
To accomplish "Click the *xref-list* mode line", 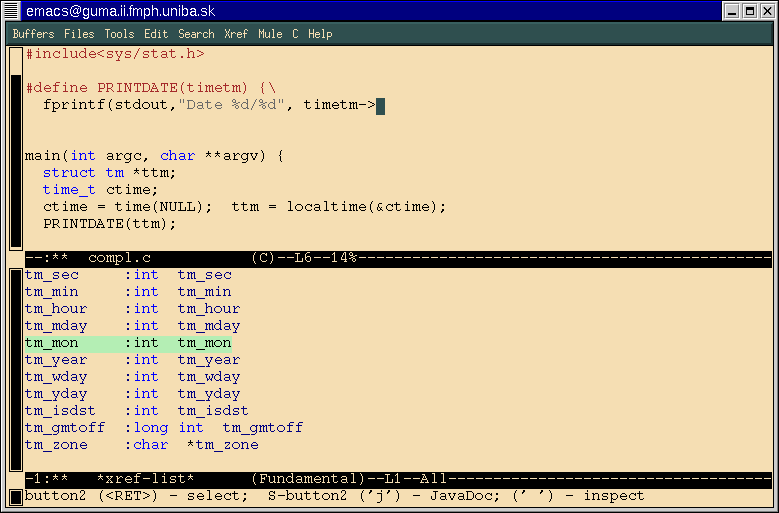I will pos(398,479).
